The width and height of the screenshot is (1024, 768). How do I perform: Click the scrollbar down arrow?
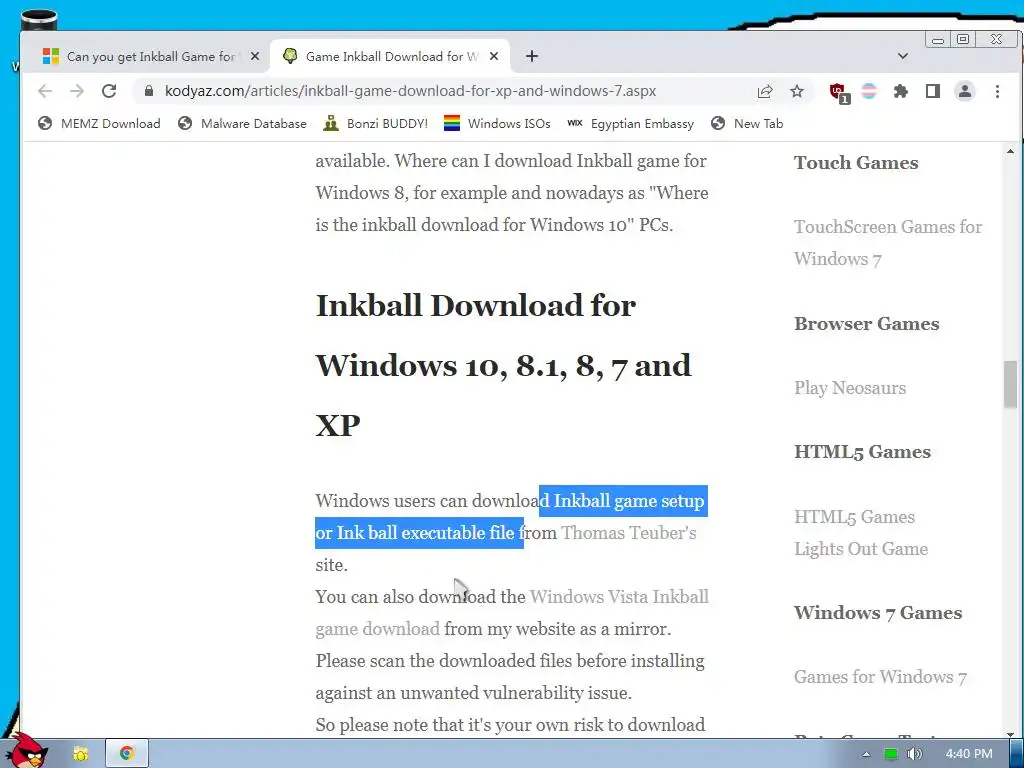(1010, 734)
